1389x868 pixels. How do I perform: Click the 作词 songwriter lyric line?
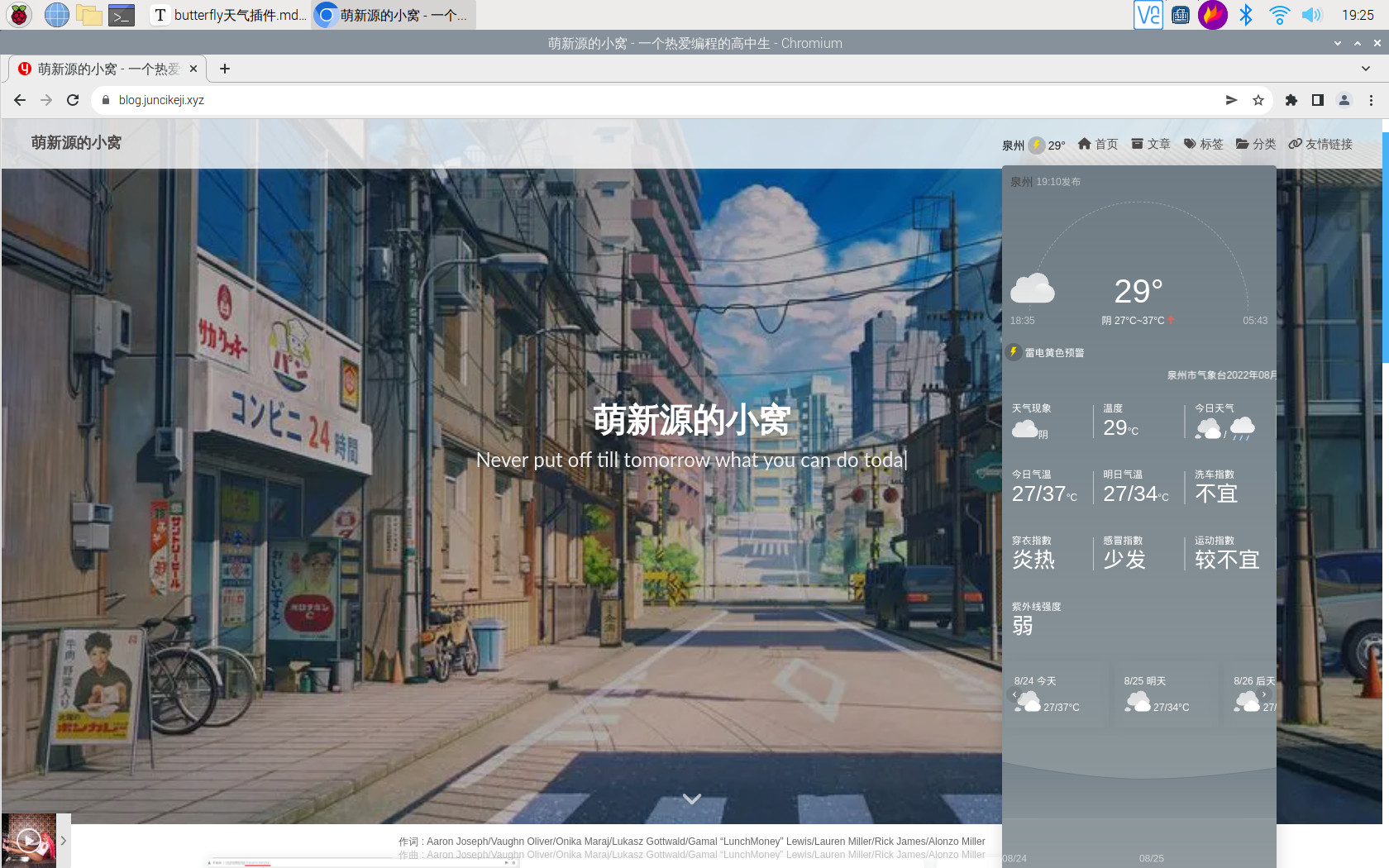tap(691, 842)
